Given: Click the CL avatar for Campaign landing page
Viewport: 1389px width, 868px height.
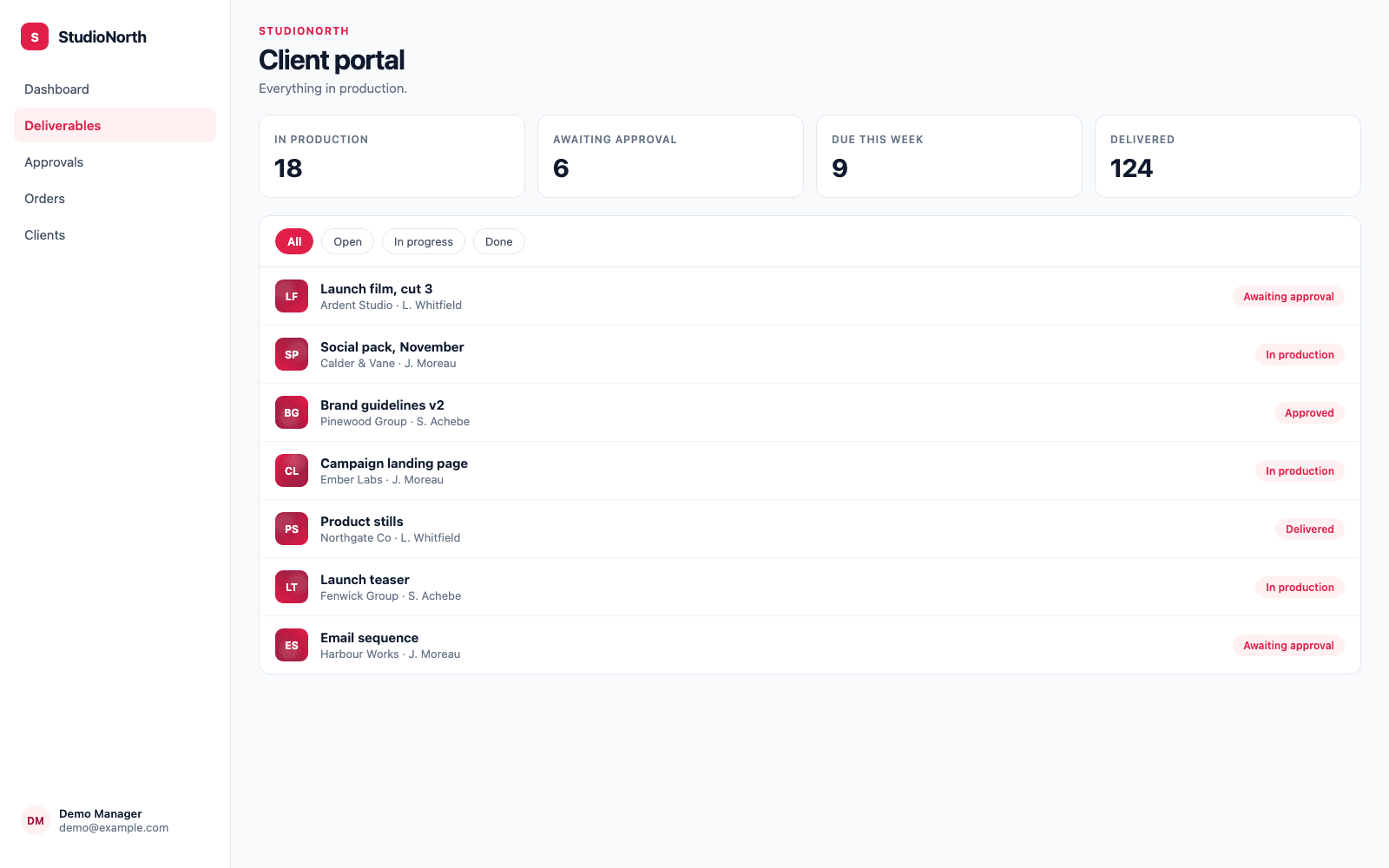Looking at the screenshot, I should point(292,470).
